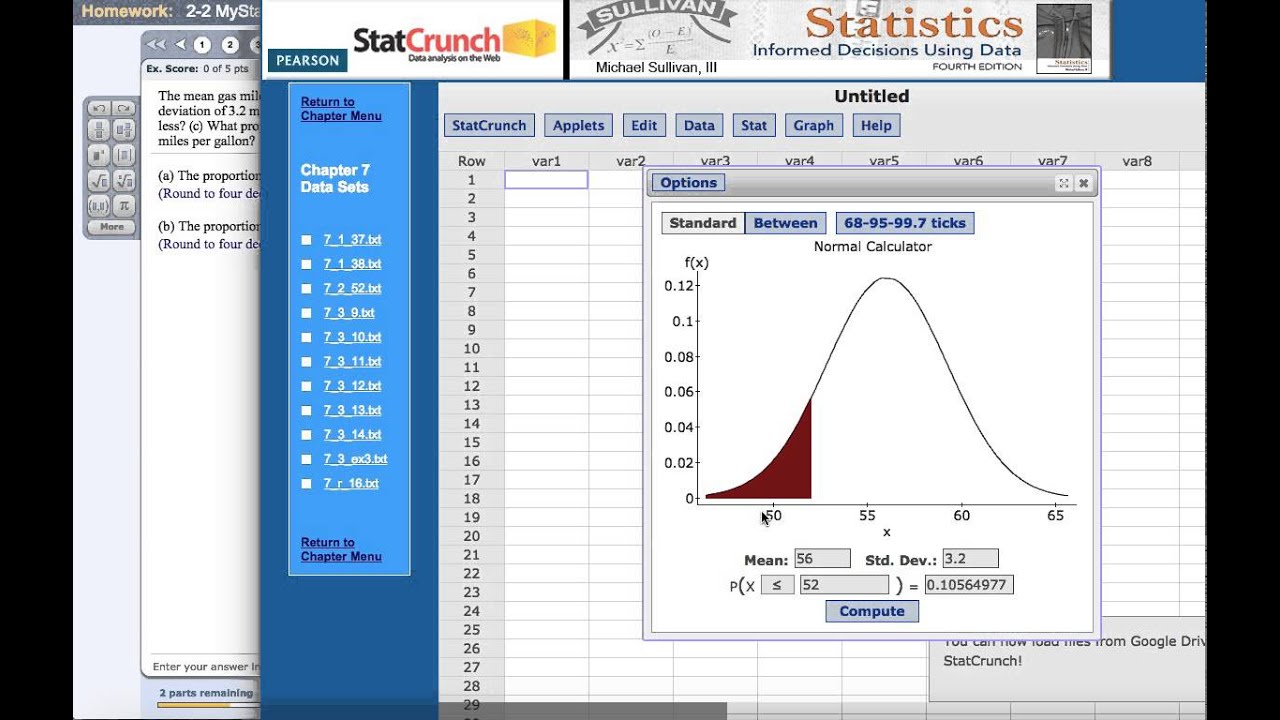Insert a fraction template from math palette

[x=99, y=130]
